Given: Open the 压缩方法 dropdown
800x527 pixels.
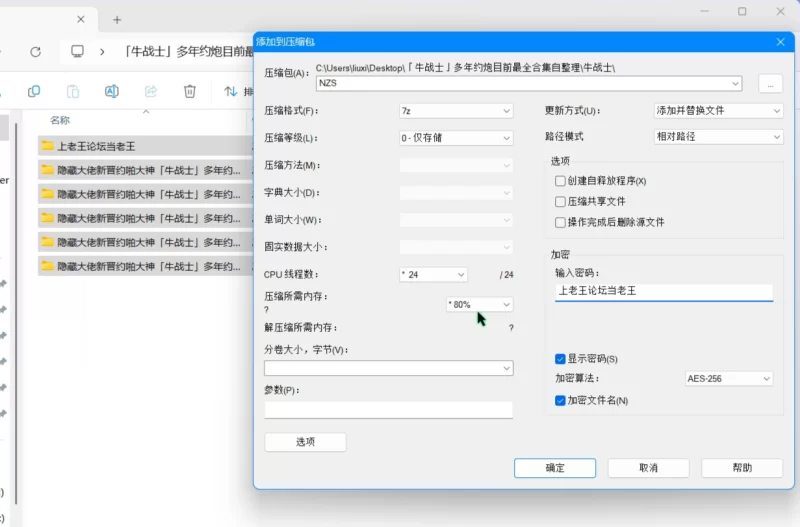Looking at the screenshot, I should (456, 165).
